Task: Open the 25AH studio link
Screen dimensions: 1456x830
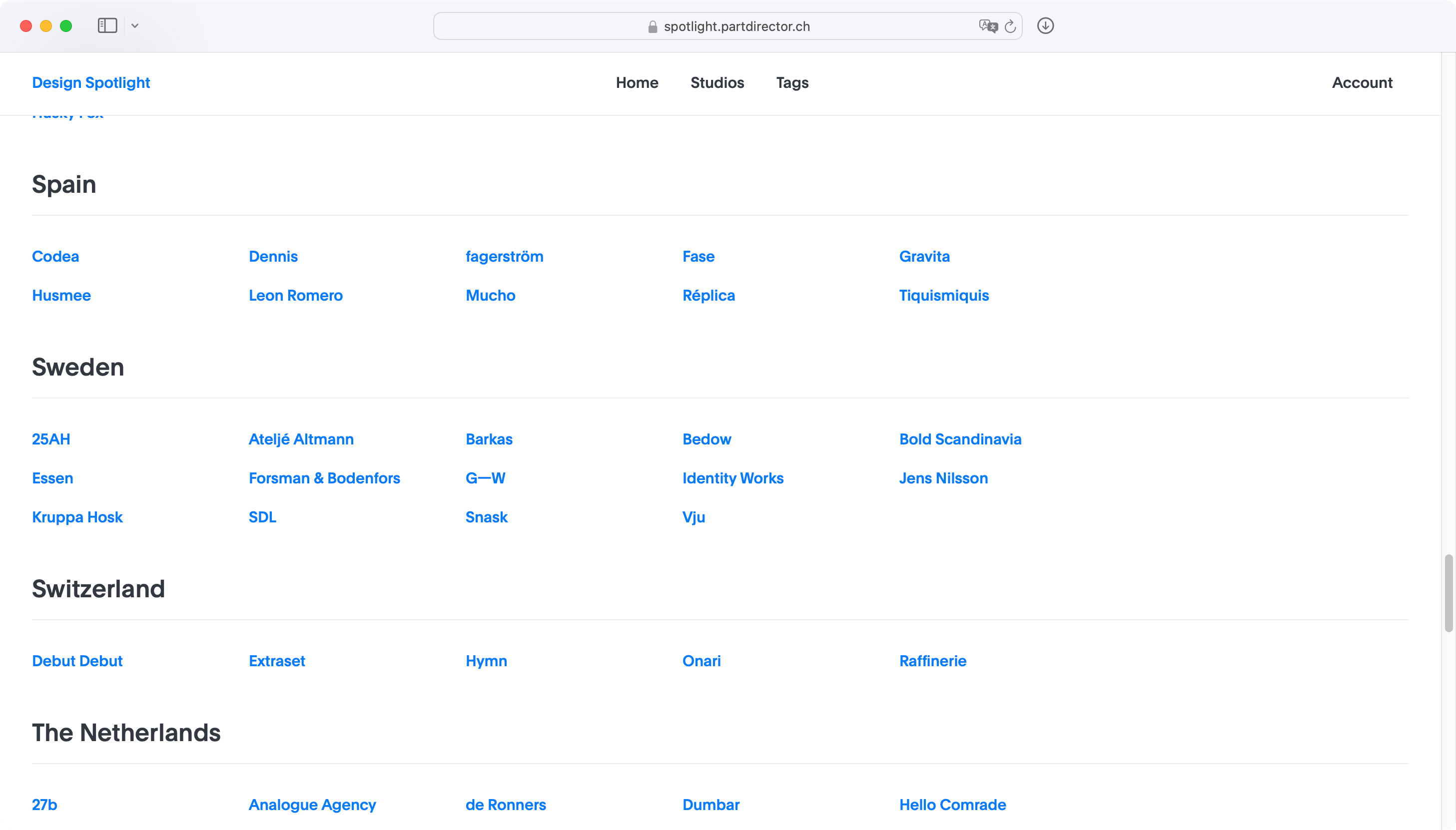Action: [x=51, y=439]
